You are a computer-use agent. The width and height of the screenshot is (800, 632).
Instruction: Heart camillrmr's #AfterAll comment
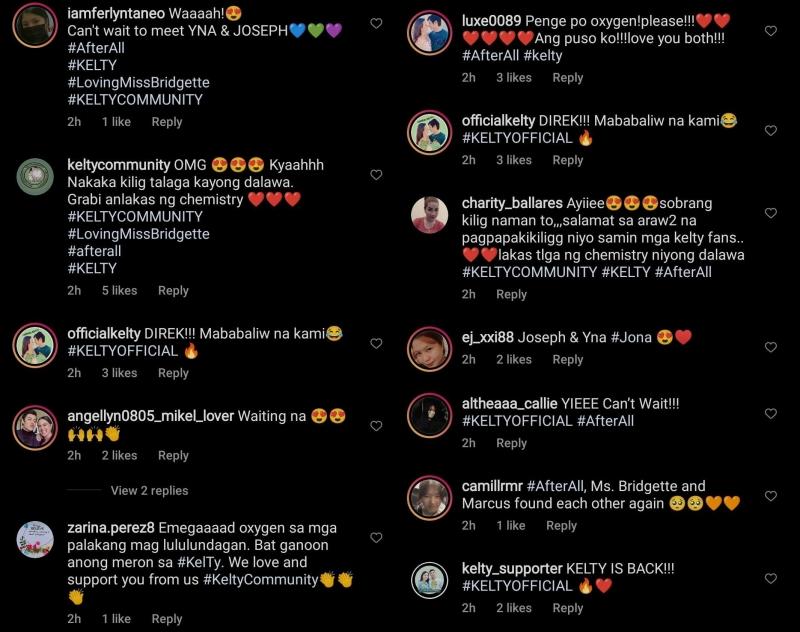[771, 496]
